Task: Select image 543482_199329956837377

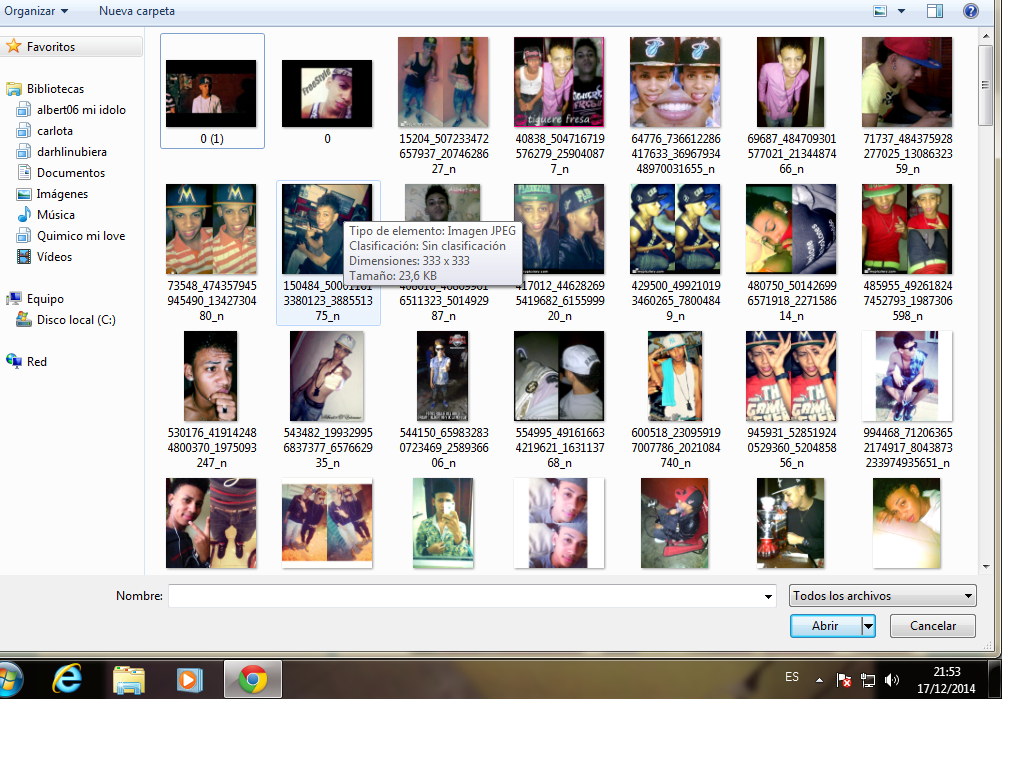Action: [327, 376]
